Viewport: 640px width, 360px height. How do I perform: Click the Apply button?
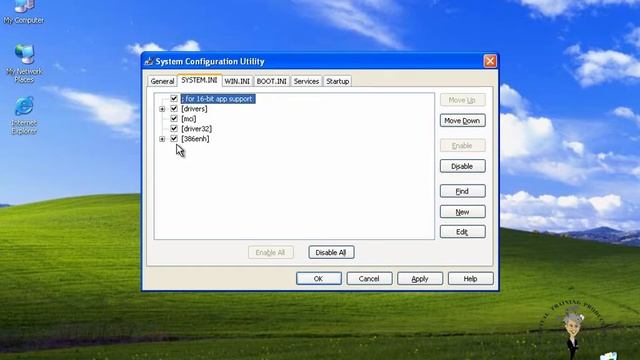[420, 278]
